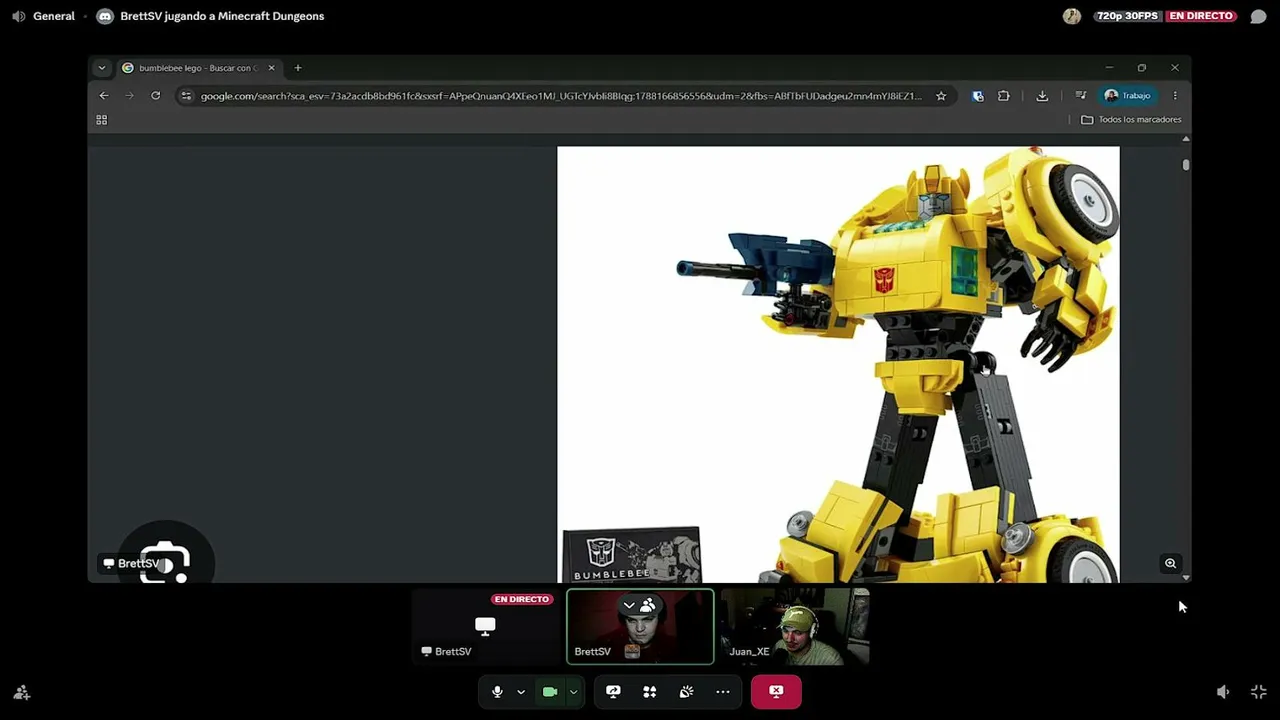Screen dimensions: 1280x720
Task: View site information icon in address bar
Action: coord(186,96)
